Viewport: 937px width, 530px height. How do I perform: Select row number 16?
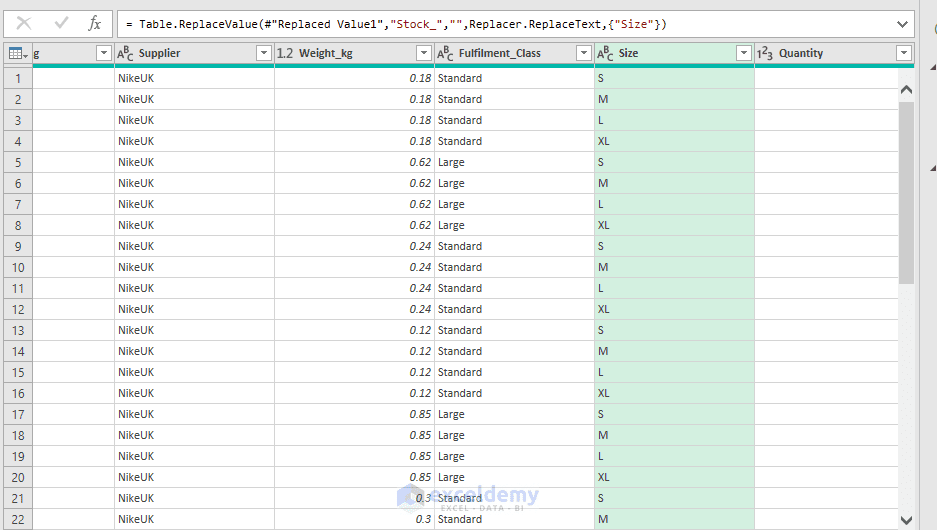18,393
